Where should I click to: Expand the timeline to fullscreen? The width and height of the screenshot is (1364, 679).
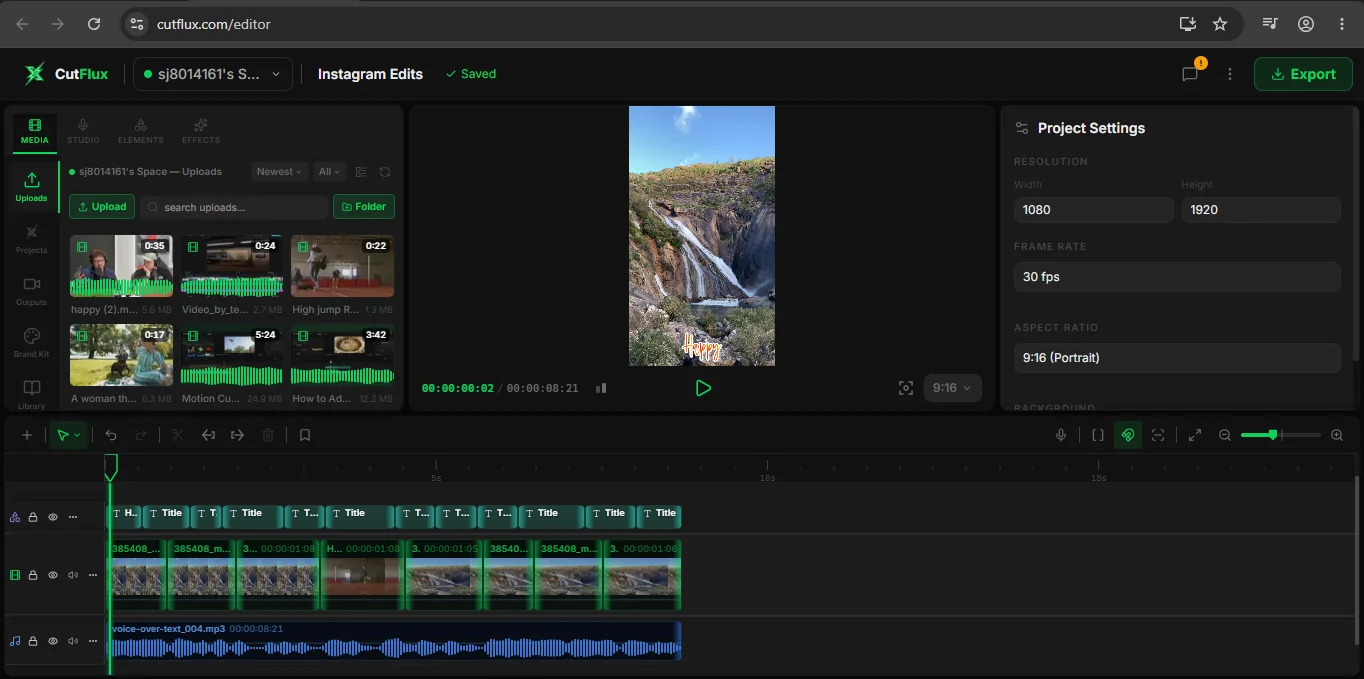tap(1194, 435)
